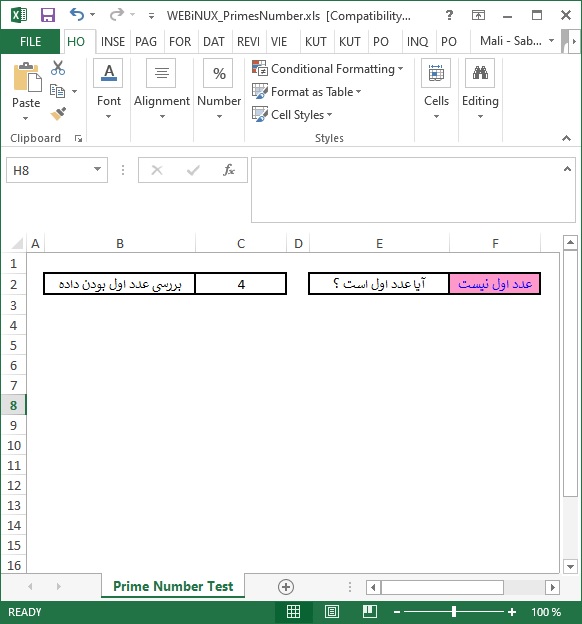Select the Prime Number Test sheet tab

point(173,586)
